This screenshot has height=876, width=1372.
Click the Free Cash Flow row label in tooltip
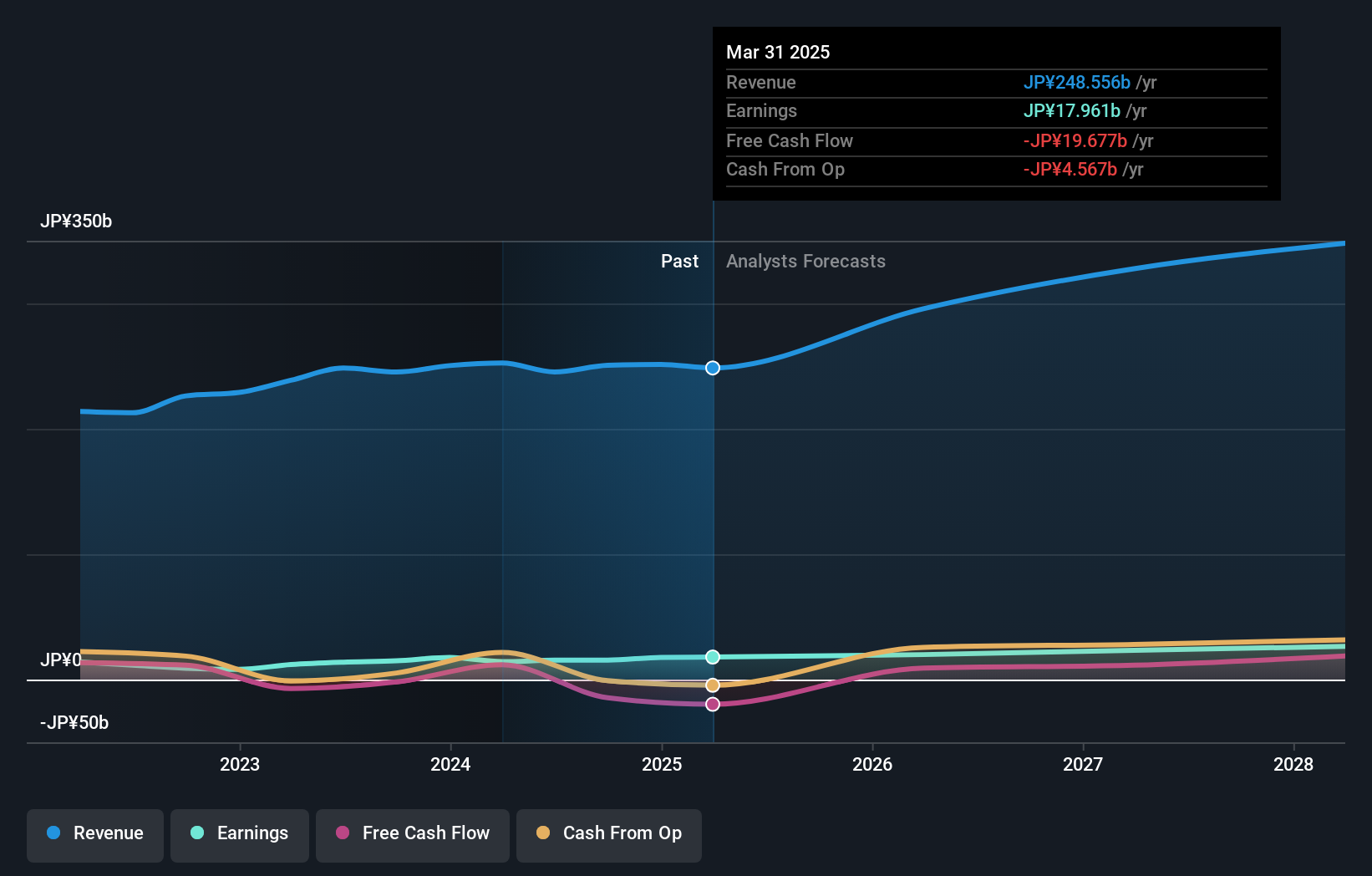click(790, 141)
